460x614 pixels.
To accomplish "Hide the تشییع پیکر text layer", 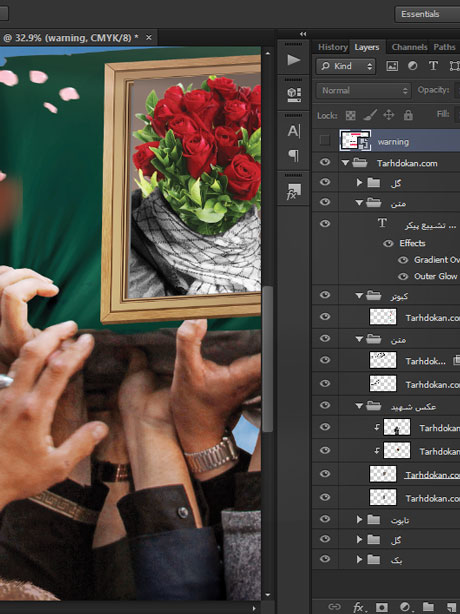I will click(x=325, y=223).
